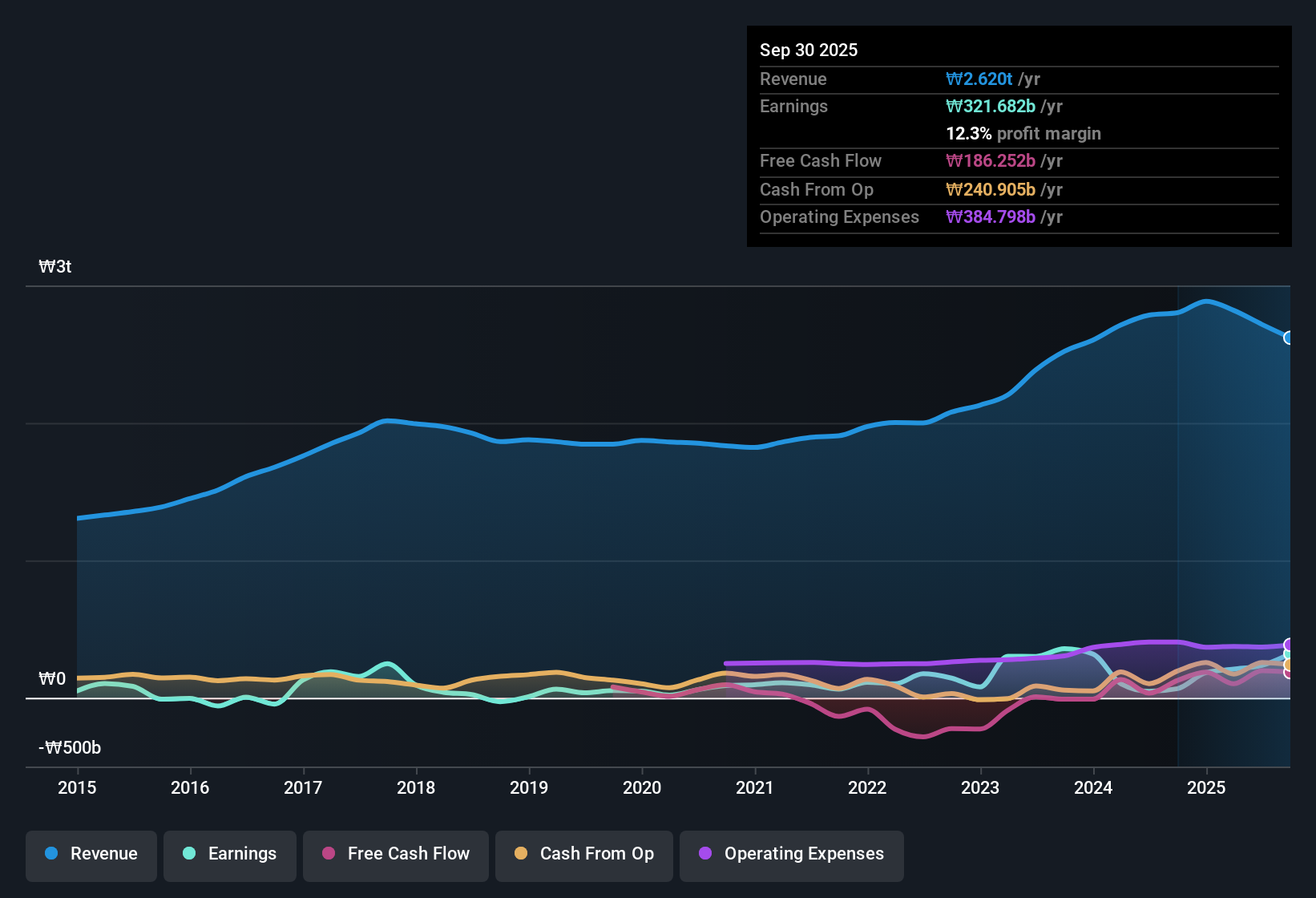Viewport: 1316px width, 898px height.
Task: Expand details for the 12.3% profit margin
Action: point(1023,133)
